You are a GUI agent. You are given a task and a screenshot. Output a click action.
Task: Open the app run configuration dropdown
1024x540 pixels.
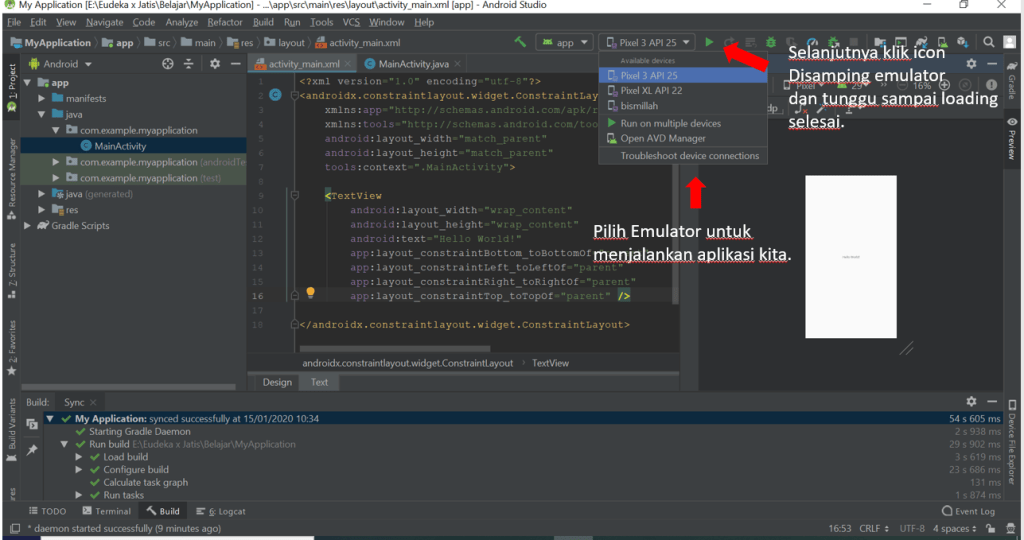tap(565, 42)
